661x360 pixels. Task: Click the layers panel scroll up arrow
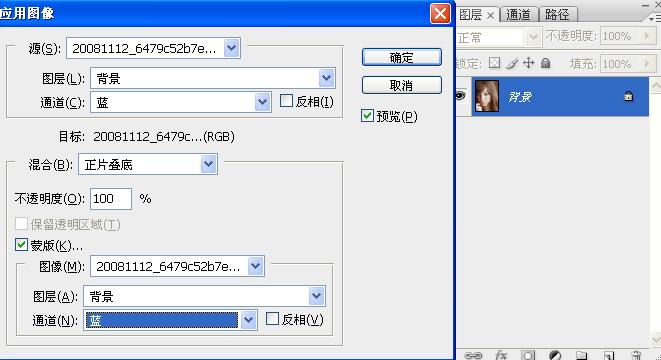656,86
